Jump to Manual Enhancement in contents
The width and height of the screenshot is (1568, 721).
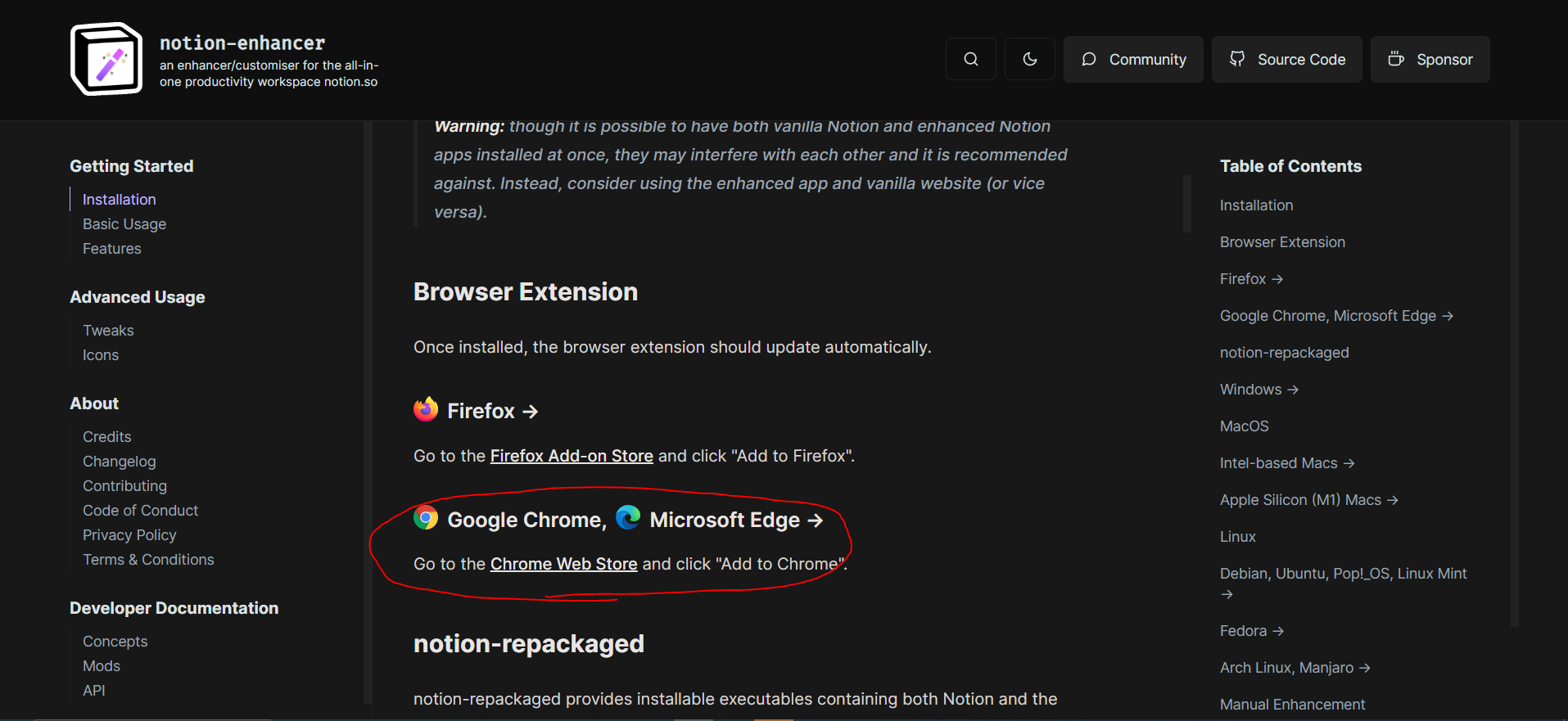(1293, 705)
